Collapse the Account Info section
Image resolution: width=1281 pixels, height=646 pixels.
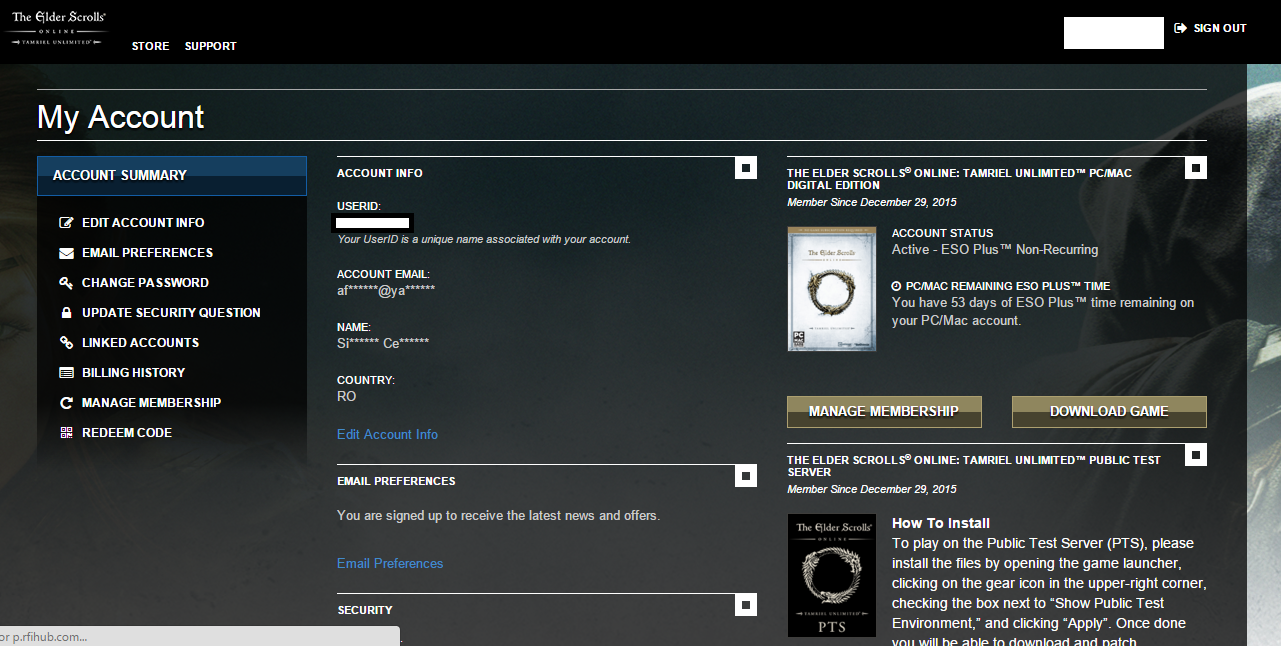746,168
